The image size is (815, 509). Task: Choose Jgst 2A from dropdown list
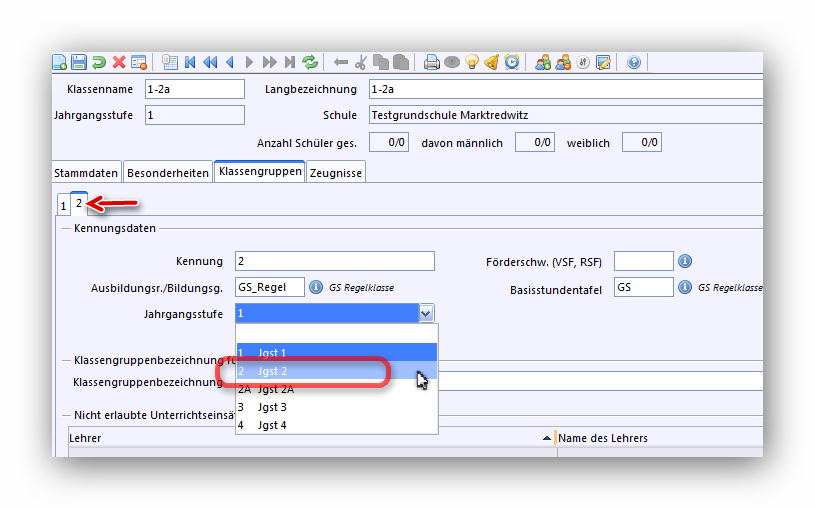point(337,389)
